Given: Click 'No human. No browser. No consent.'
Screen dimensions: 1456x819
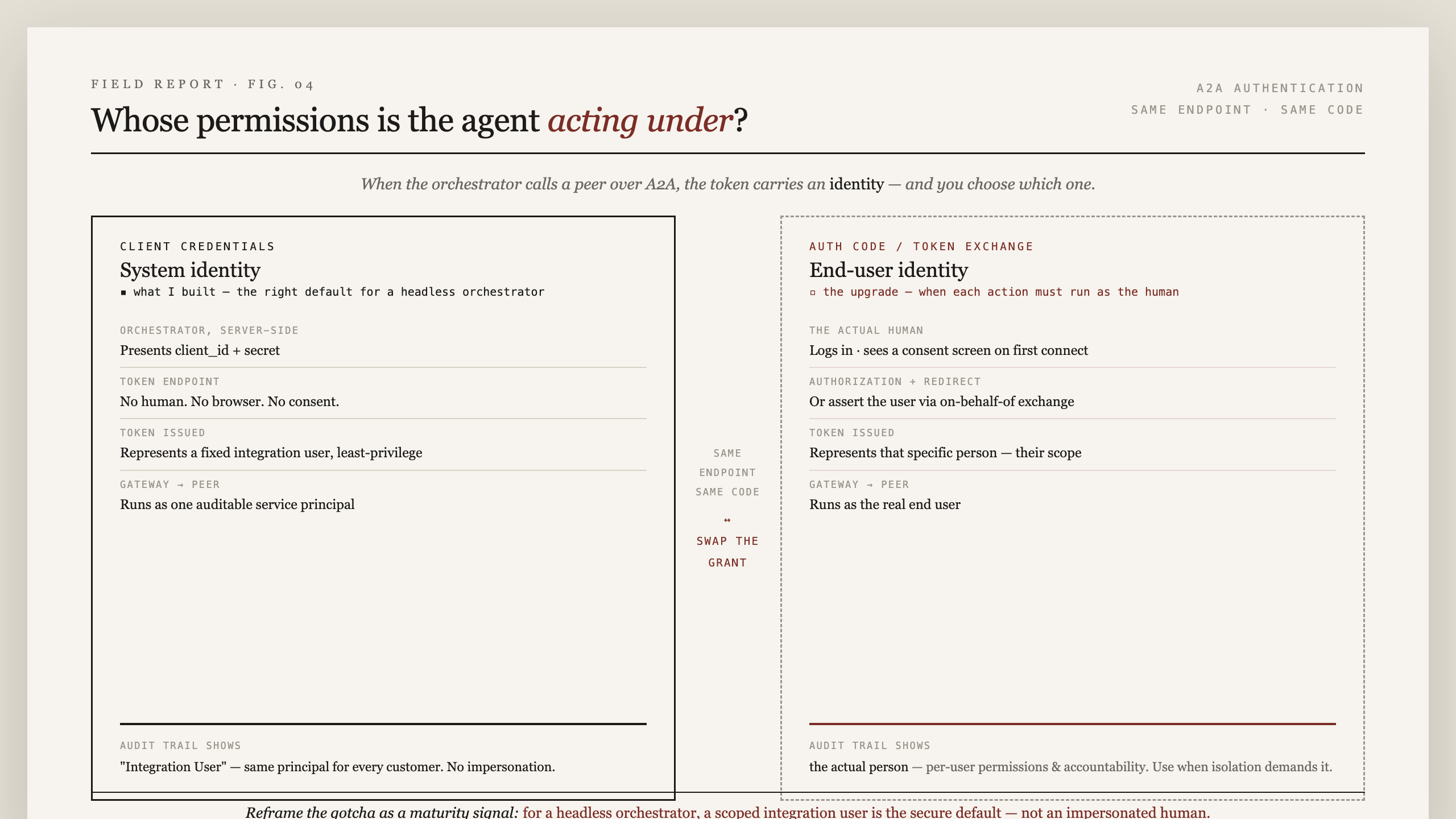Looking at the screenshot, I should (229, 402).
